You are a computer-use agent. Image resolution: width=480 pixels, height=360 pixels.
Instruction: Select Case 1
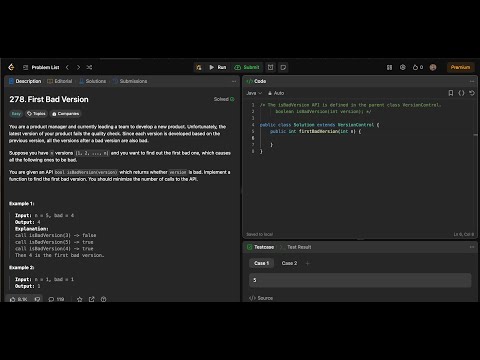(x=261, y=263)
